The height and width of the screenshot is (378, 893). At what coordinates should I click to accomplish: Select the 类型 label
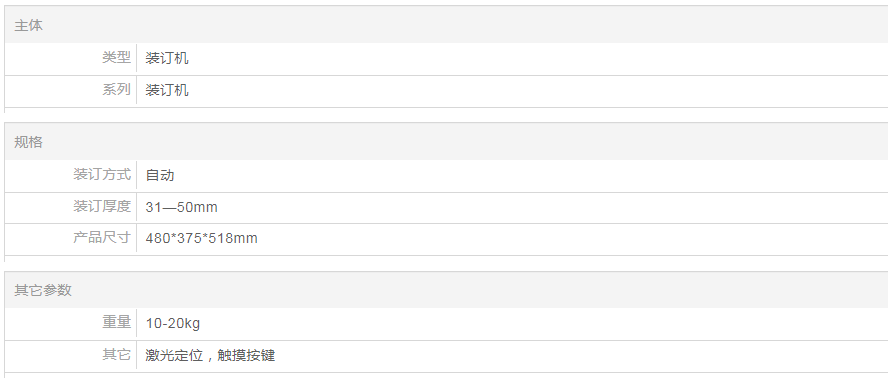point(116,57)
